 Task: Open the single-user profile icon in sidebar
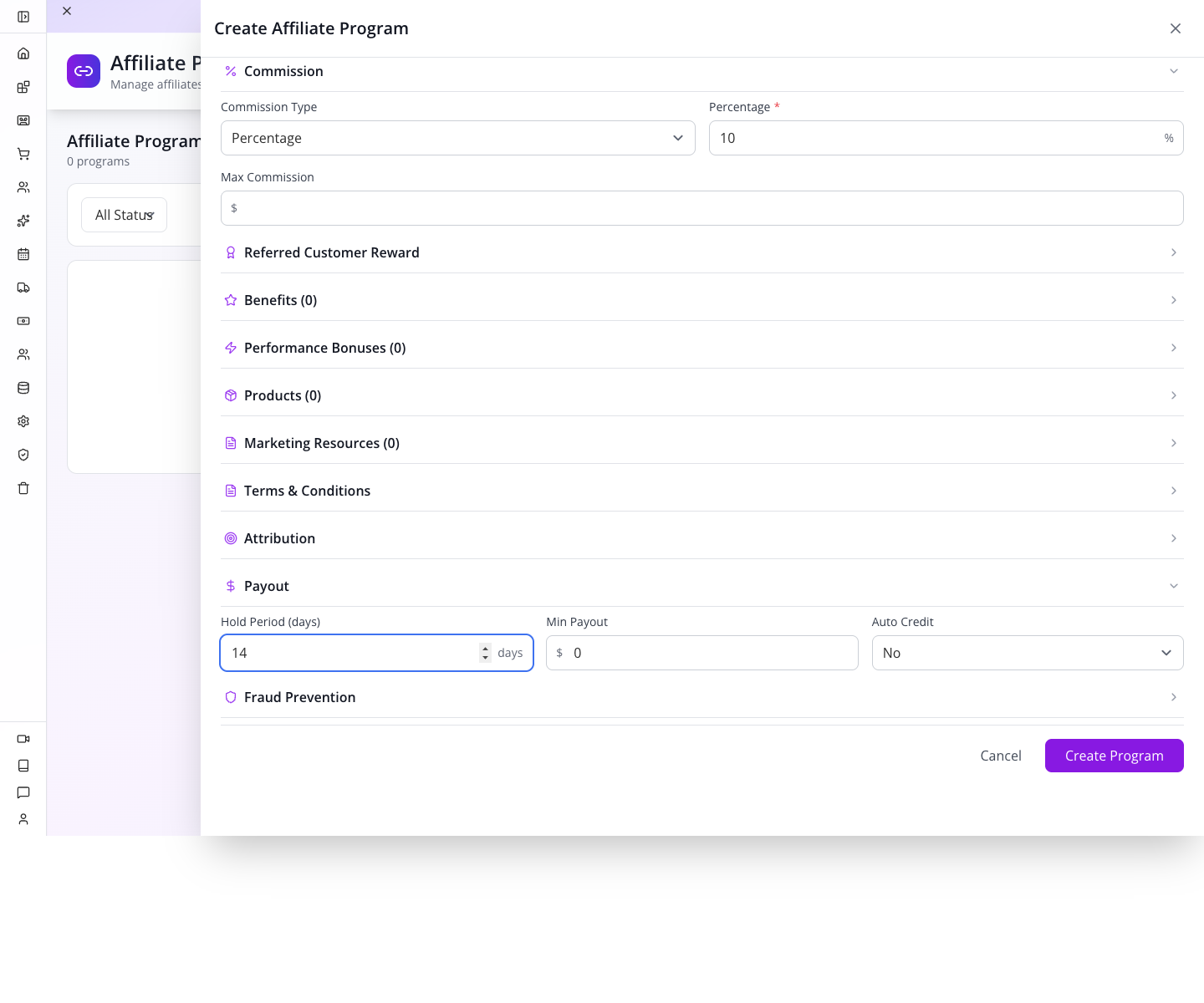tap(23, 819)
